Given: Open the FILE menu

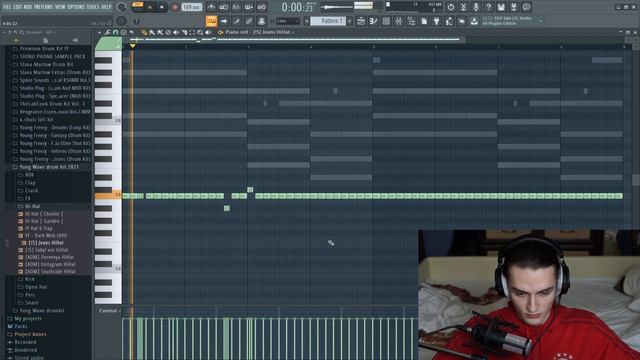Looking at the screenshot, I should point(7,7).
